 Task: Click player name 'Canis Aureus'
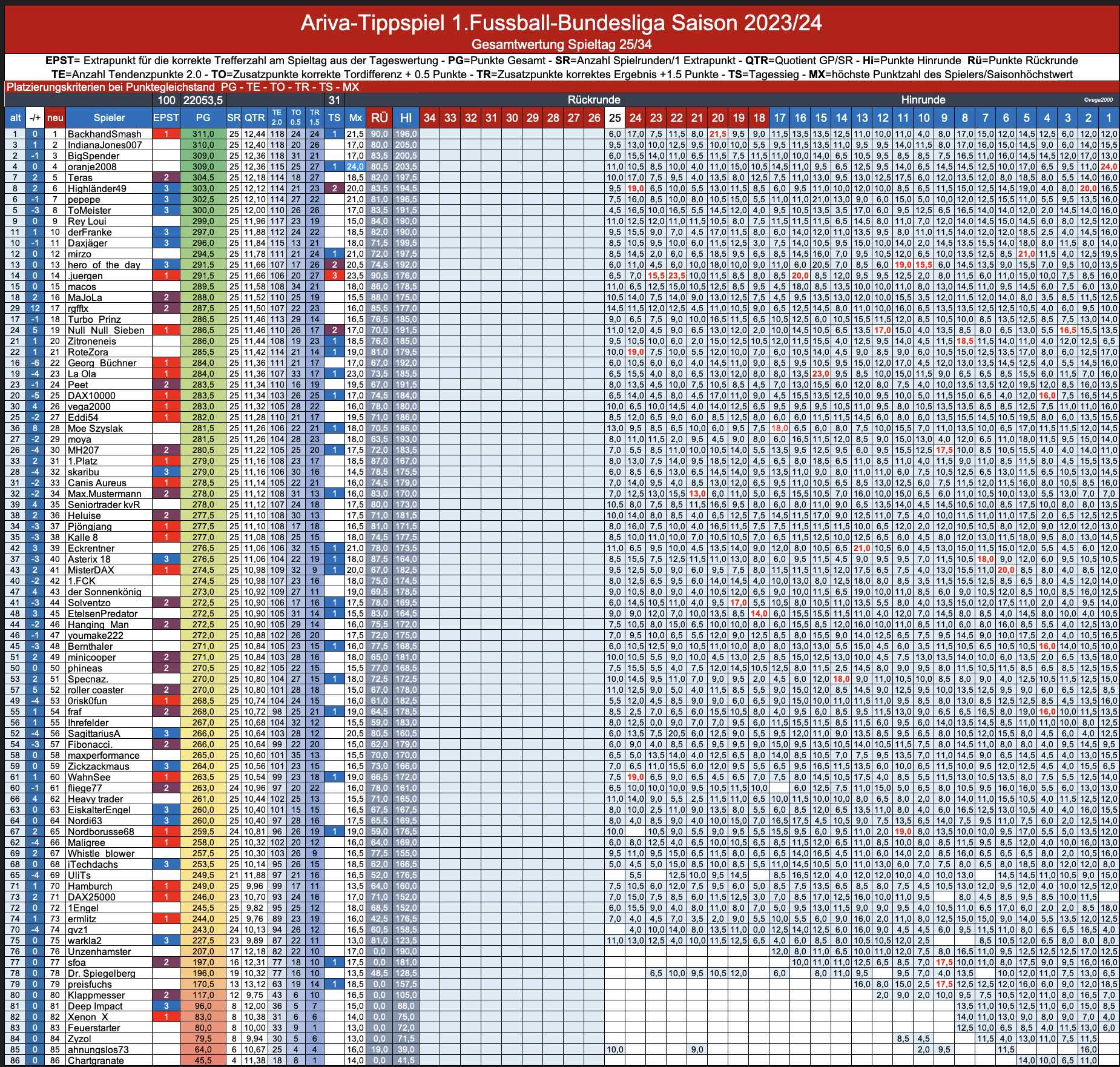[x=97, y=483]
